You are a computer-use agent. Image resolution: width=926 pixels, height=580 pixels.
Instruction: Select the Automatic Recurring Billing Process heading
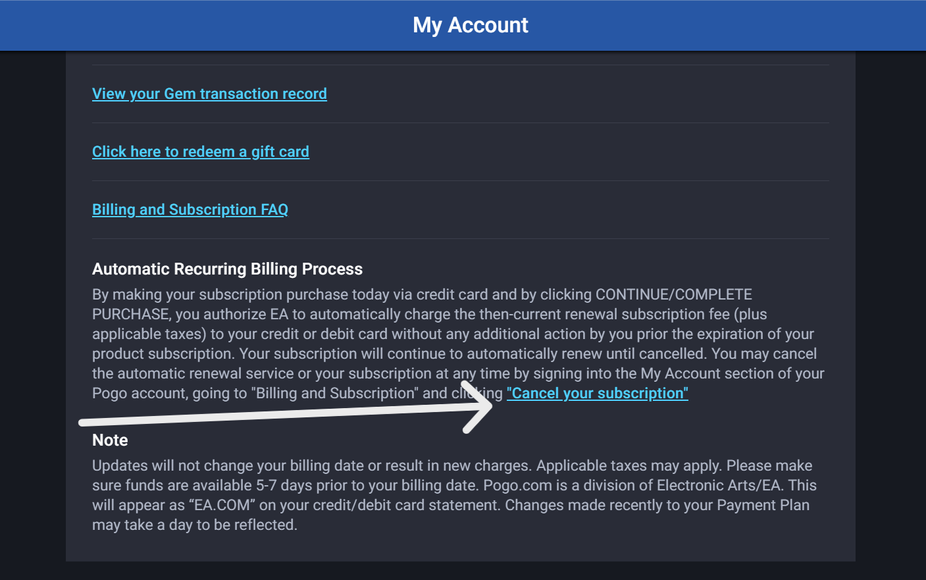click(x=227, y=269)
